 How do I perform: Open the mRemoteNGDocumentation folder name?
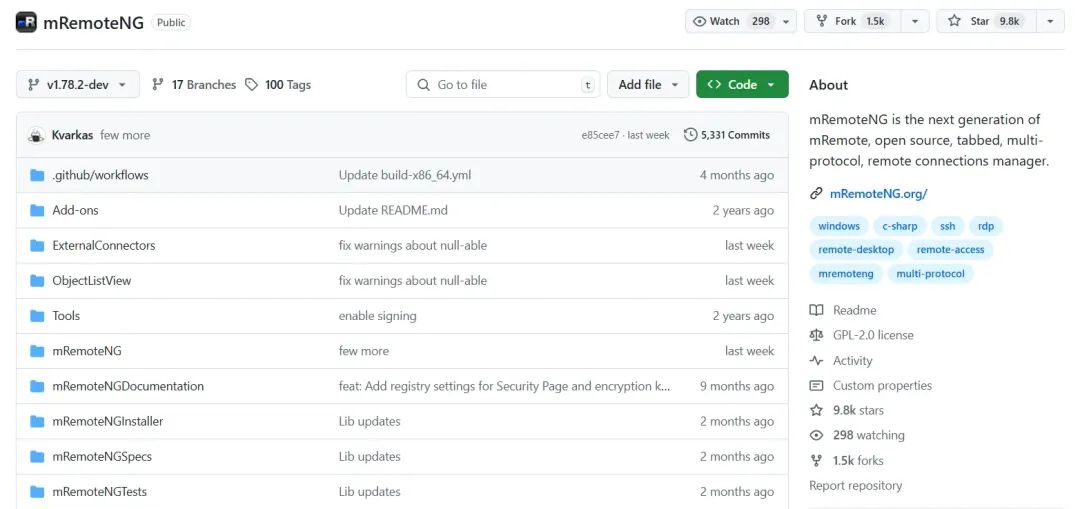[128, 386]
